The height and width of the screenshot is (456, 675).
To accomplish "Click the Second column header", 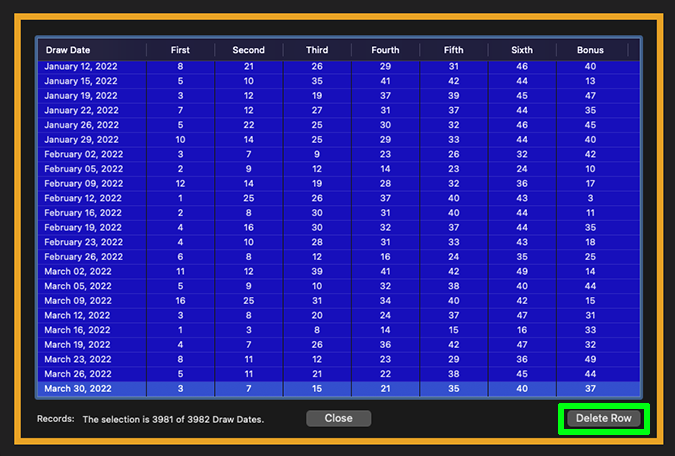I will click(x=248, y=50).
